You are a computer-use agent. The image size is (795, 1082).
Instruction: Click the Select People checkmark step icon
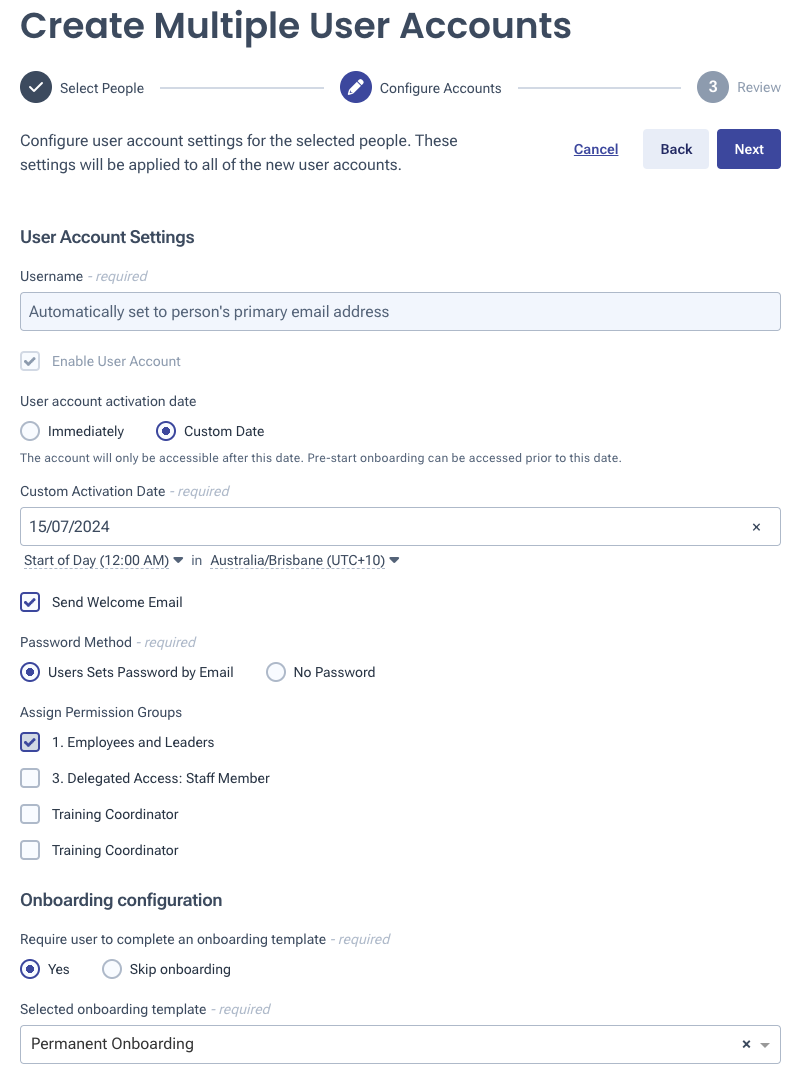pyautogui.click(x=36, y=88)
